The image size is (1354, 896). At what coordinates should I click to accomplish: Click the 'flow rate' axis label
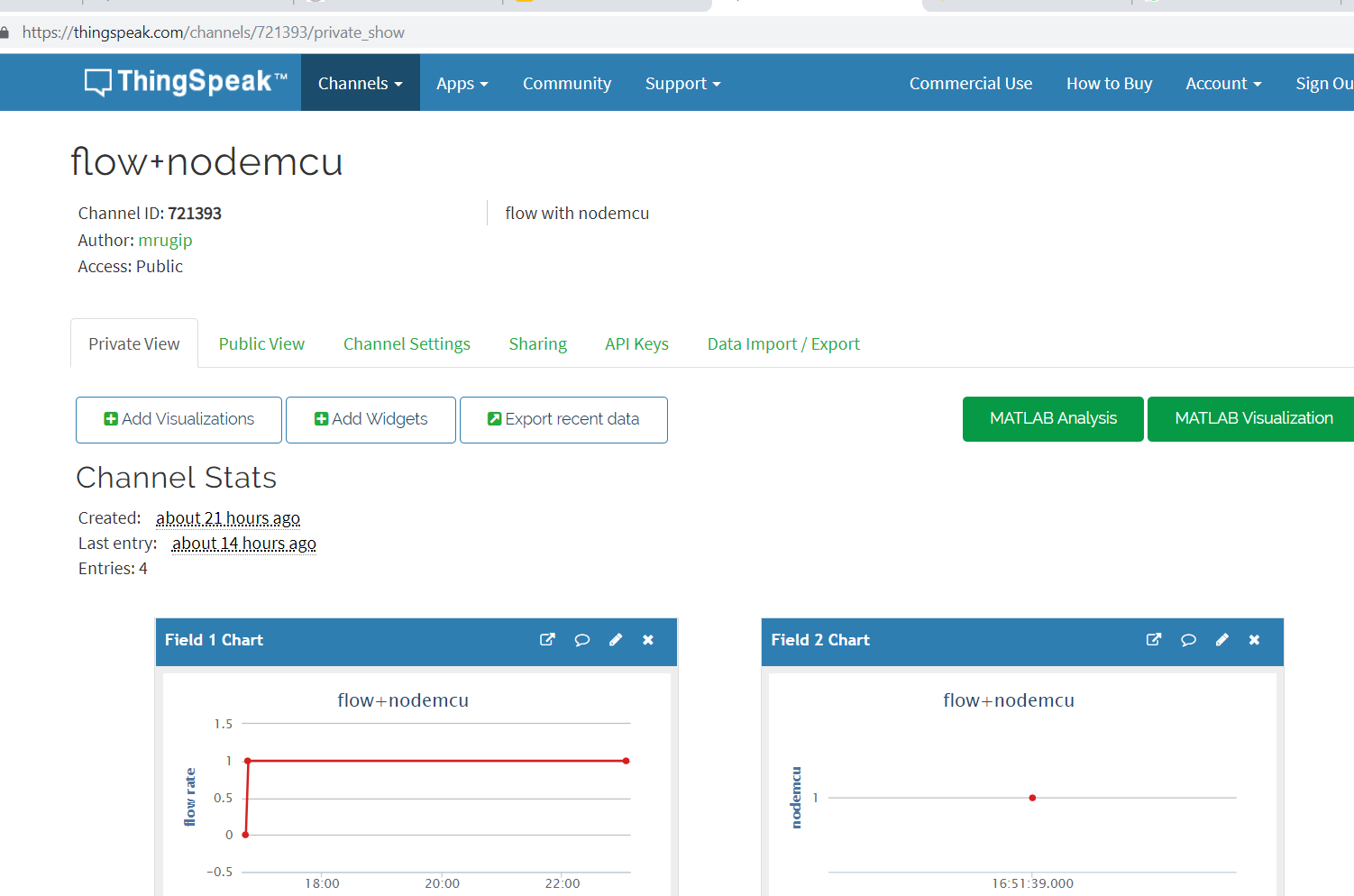coord(189,797)
